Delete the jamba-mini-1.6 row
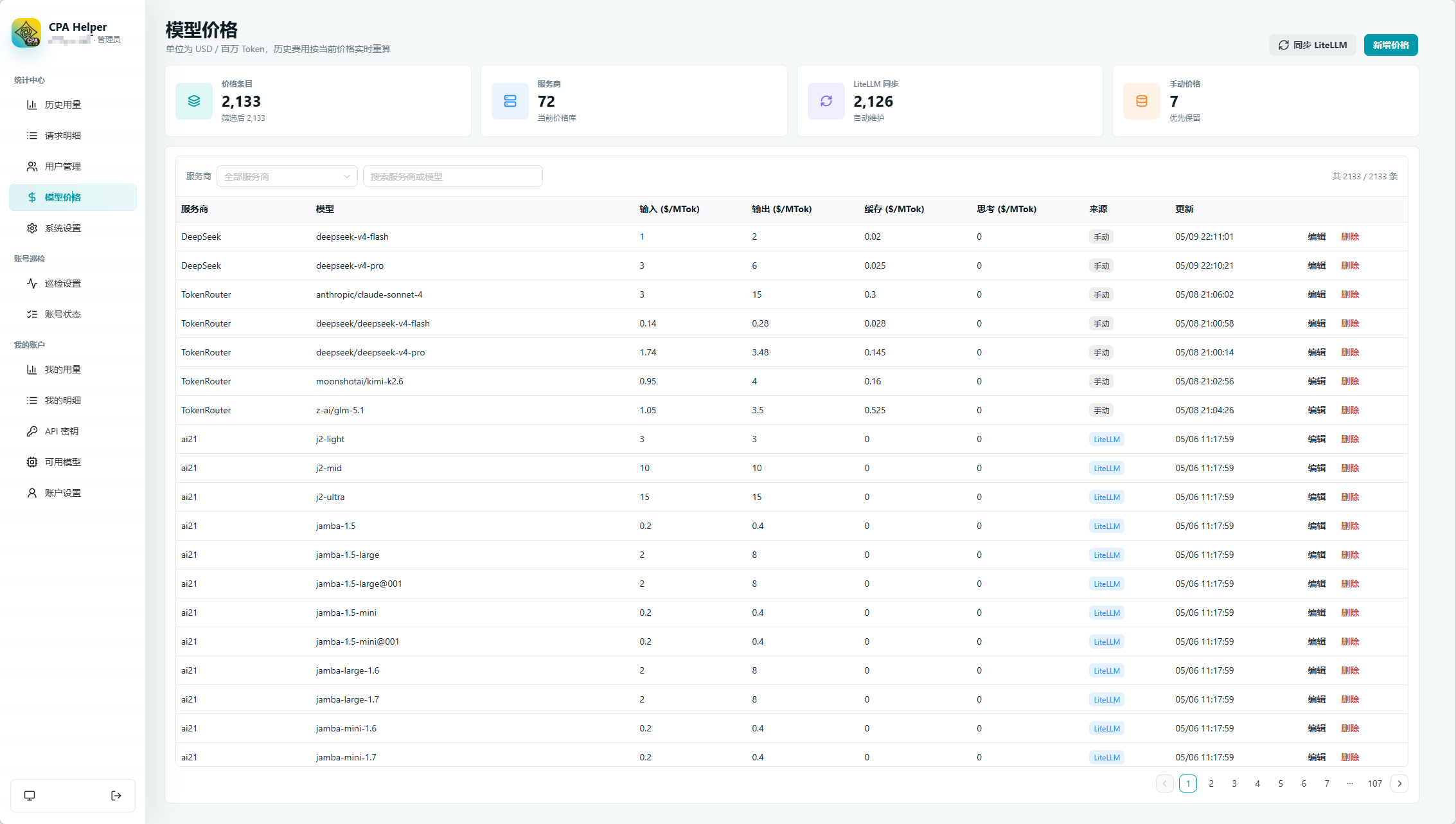 point(1350,728)
